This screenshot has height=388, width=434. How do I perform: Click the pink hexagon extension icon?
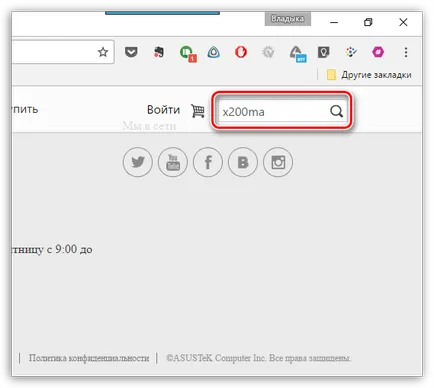(378, 52)
